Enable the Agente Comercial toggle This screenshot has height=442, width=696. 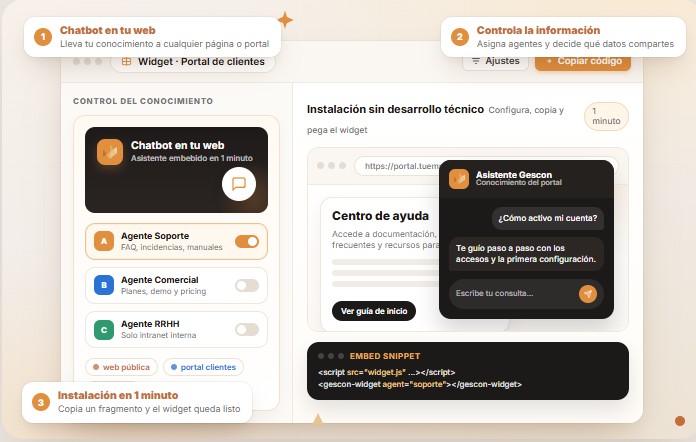246,285
